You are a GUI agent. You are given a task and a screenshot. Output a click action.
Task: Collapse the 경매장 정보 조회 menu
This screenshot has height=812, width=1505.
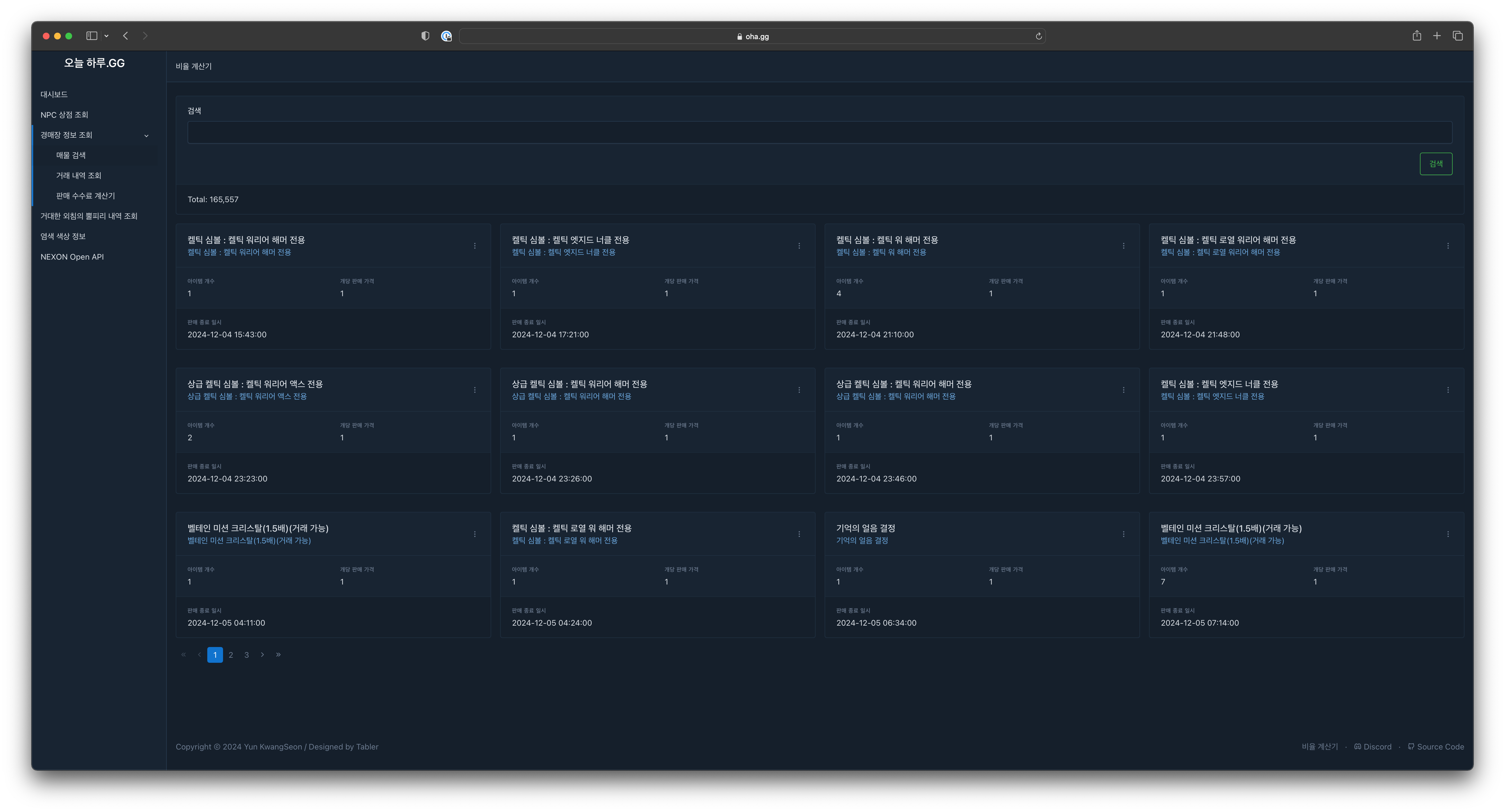point(93,135)
